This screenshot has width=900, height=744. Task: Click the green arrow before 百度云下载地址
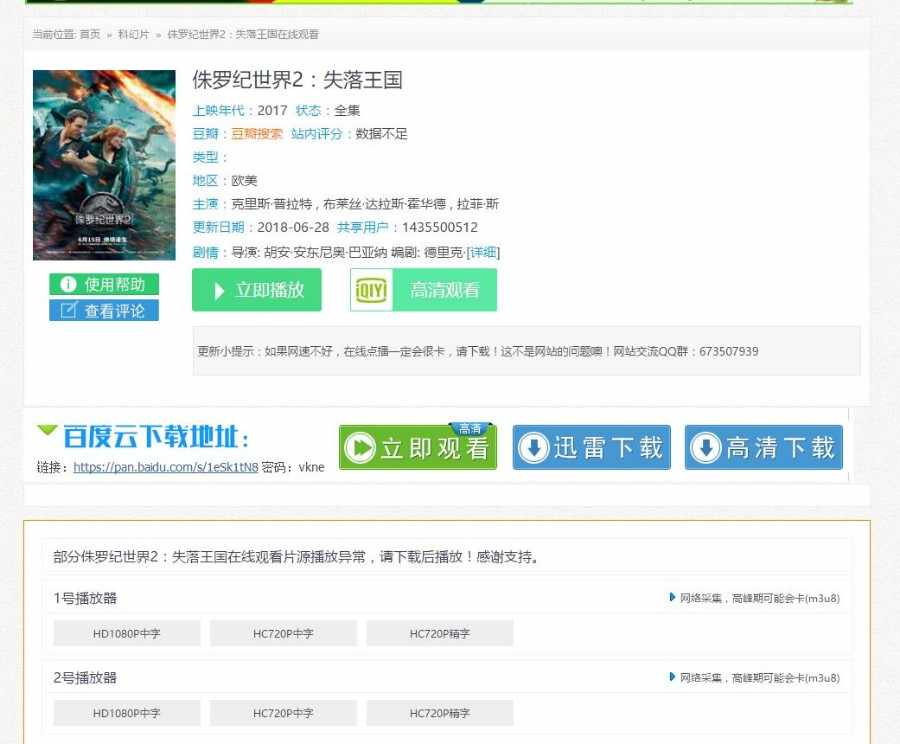tap(47, 430)
